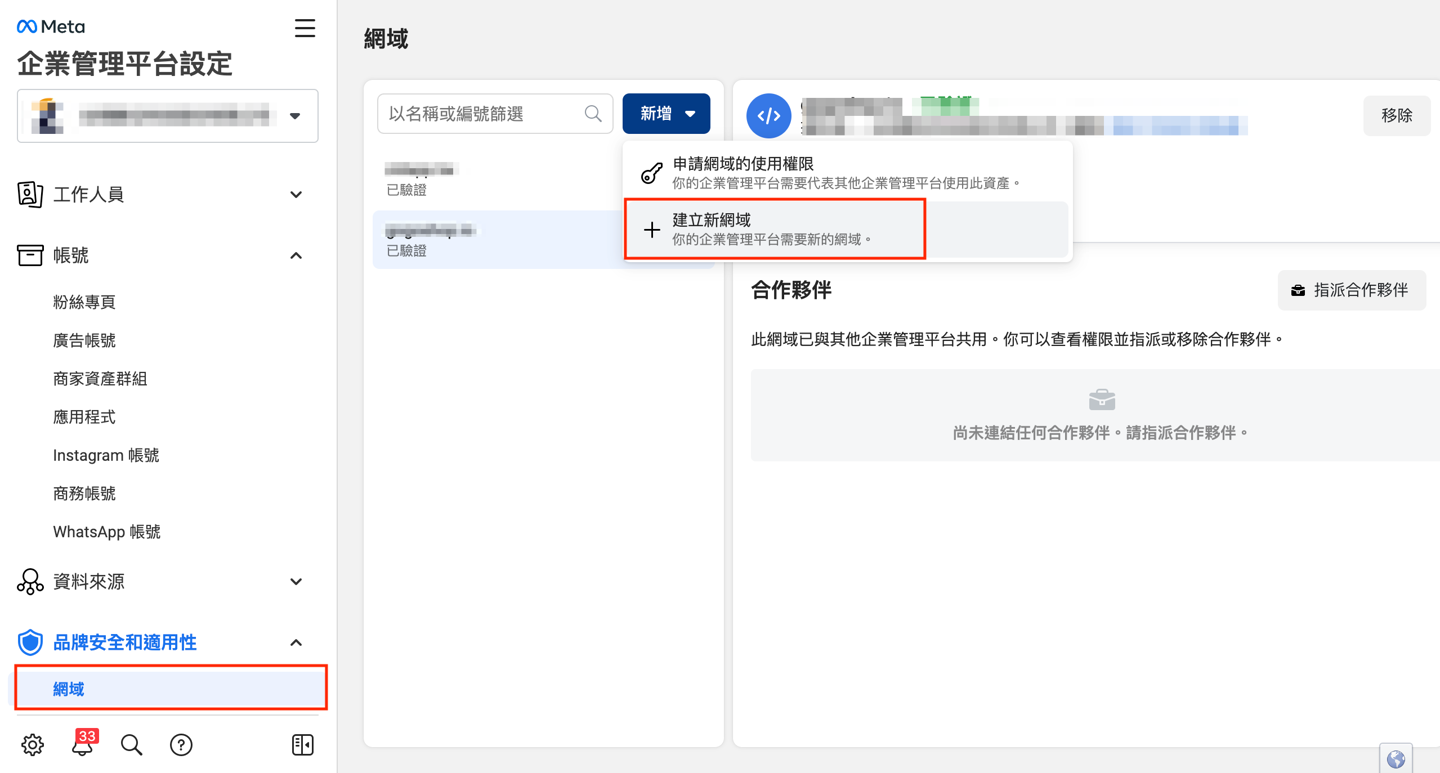Toggle the sidebar panel layout icon
This screenshot has height=773, width=1440.
coord(303,745)
